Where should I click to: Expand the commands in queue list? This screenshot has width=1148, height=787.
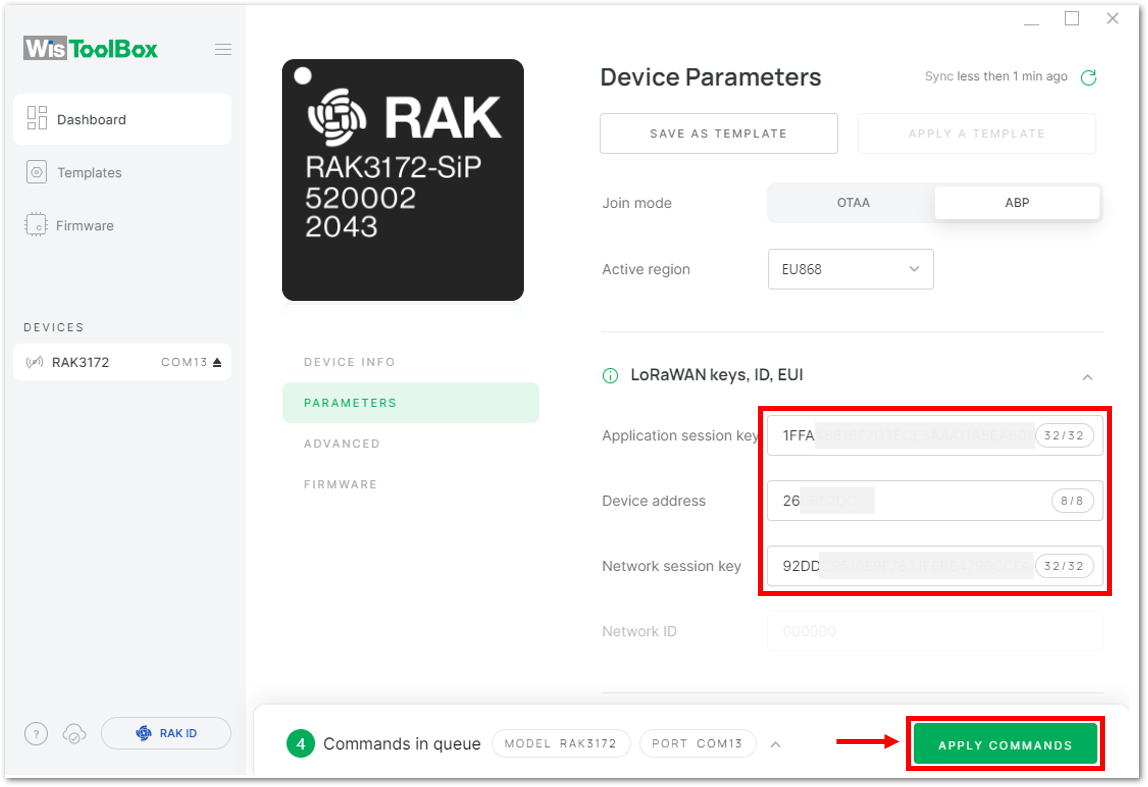click(x=775, y=745)
